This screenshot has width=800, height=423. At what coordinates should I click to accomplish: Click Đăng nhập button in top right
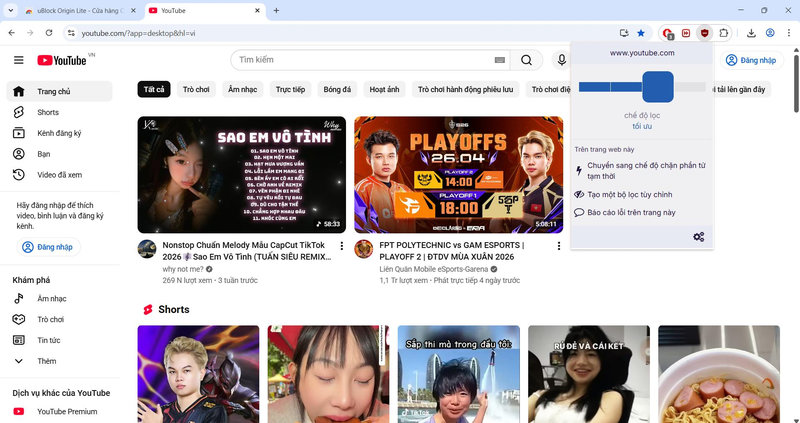(752, 60)
